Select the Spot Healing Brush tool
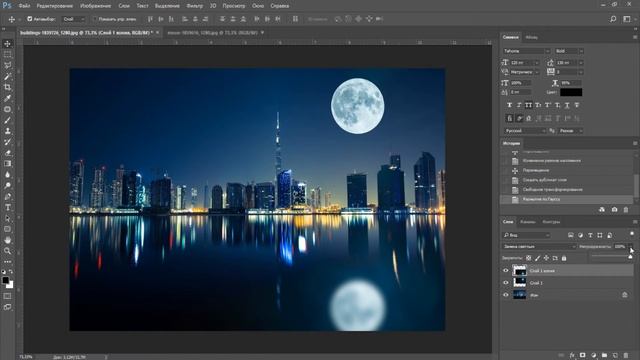This screenshot has height=360, width=640. point(7,109)
